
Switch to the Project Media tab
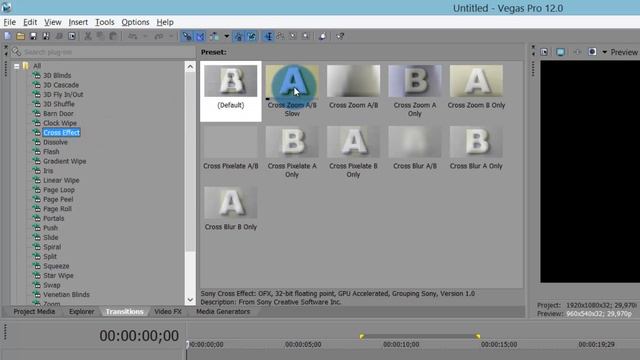point(34,311)
